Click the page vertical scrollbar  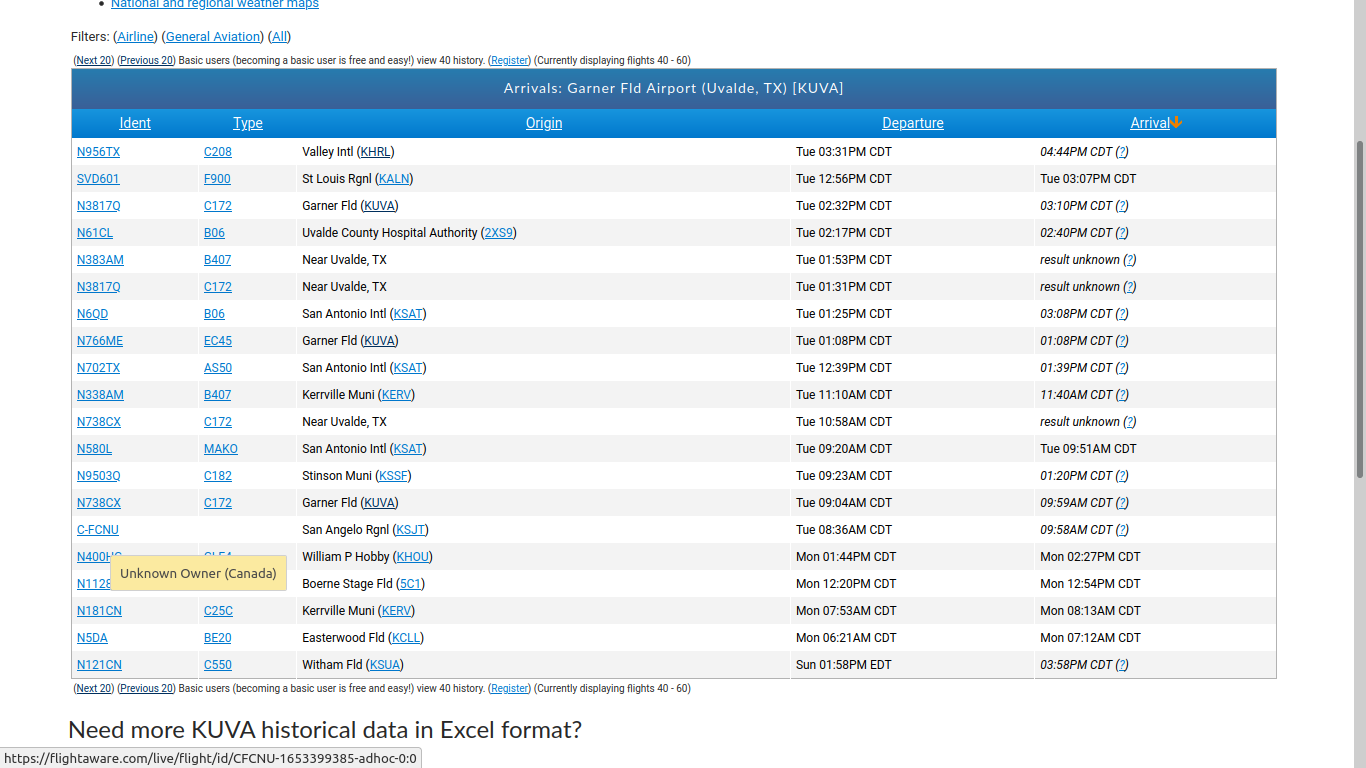coord(1359,310)
